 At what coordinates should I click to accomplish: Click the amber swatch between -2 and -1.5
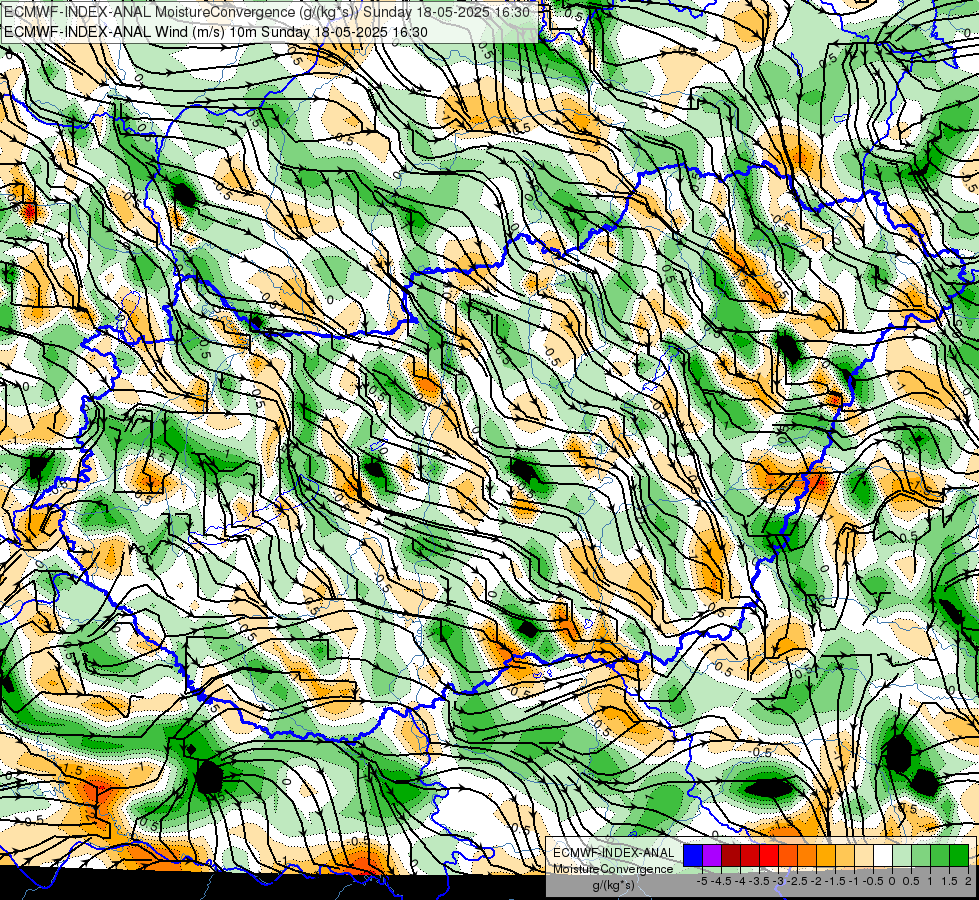coord(826,856)
